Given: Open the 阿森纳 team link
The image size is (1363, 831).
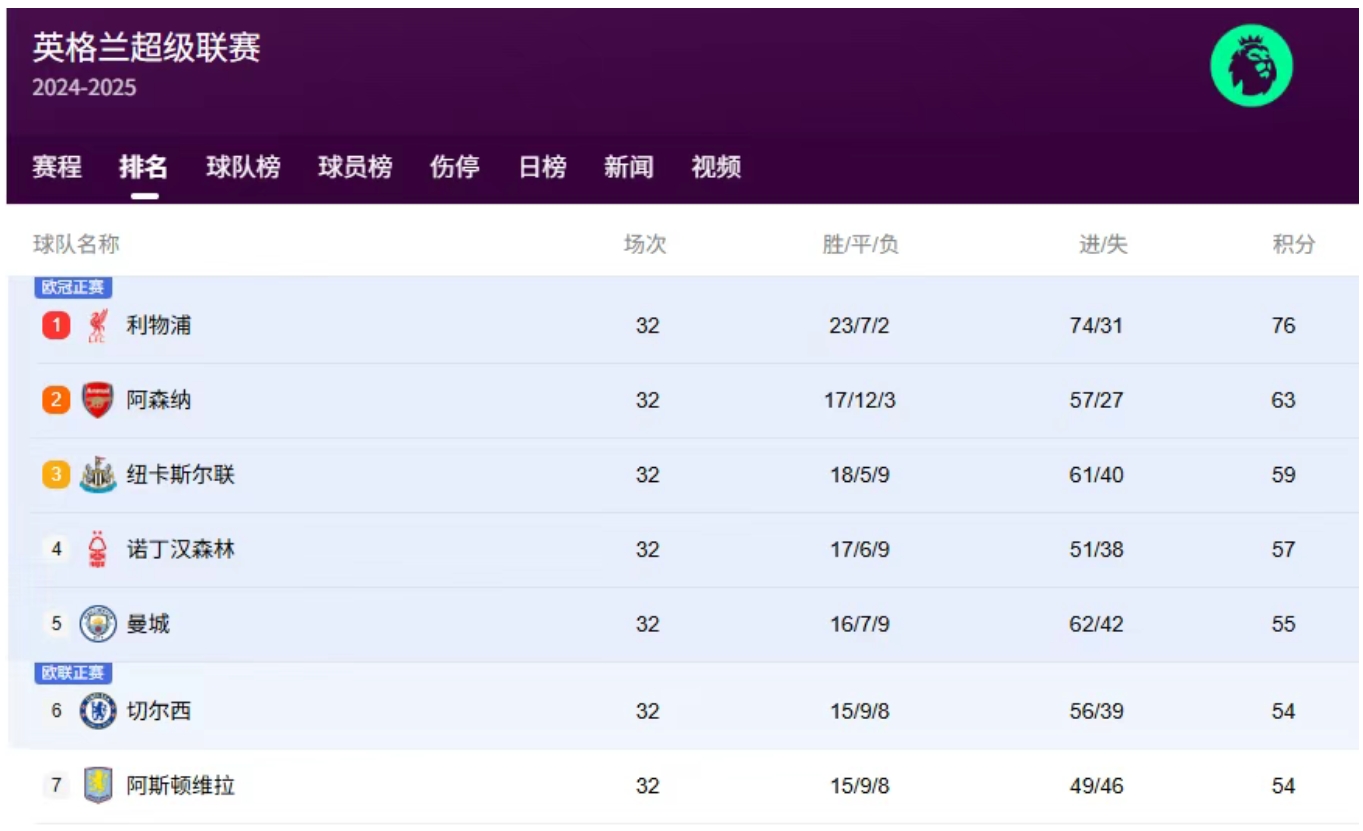Looking at the screenshot, I should [159, 400].
